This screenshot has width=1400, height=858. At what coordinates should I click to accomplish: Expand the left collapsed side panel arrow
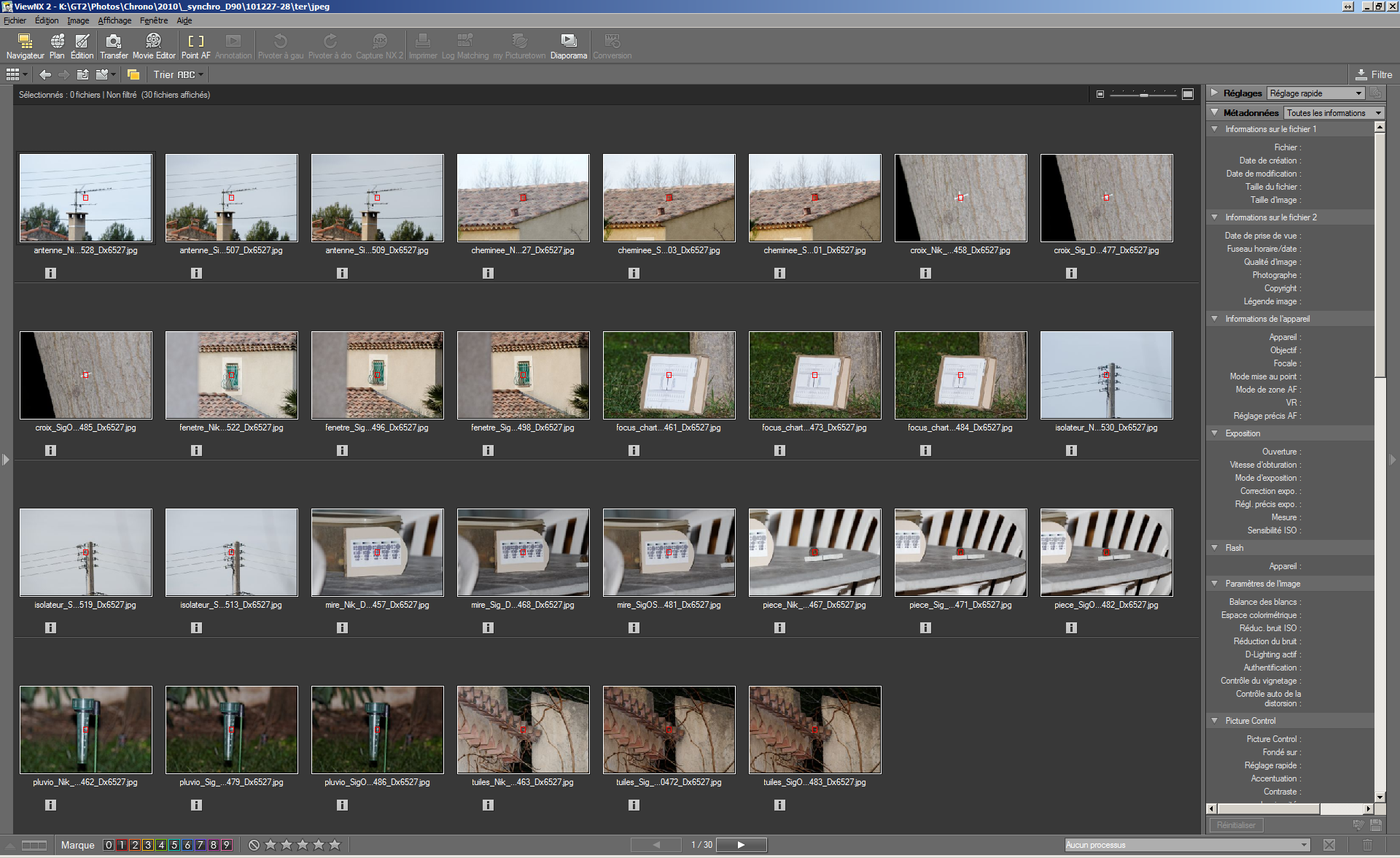[6, 460]
